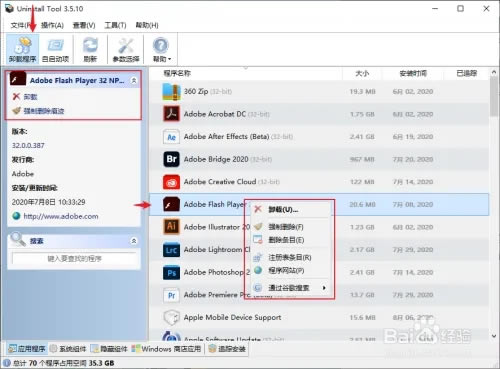This screenshot has width=500, height=369.
Task: Collapse the 搜索 search panel
Action: click(x=134, y=241)
